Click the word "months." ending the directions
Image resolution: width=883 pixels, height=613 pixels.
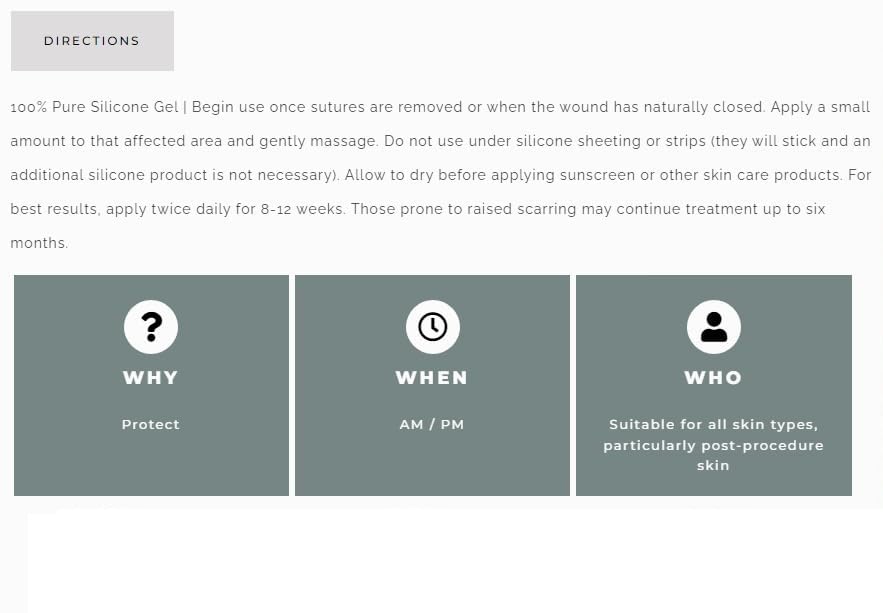(39, 243)
